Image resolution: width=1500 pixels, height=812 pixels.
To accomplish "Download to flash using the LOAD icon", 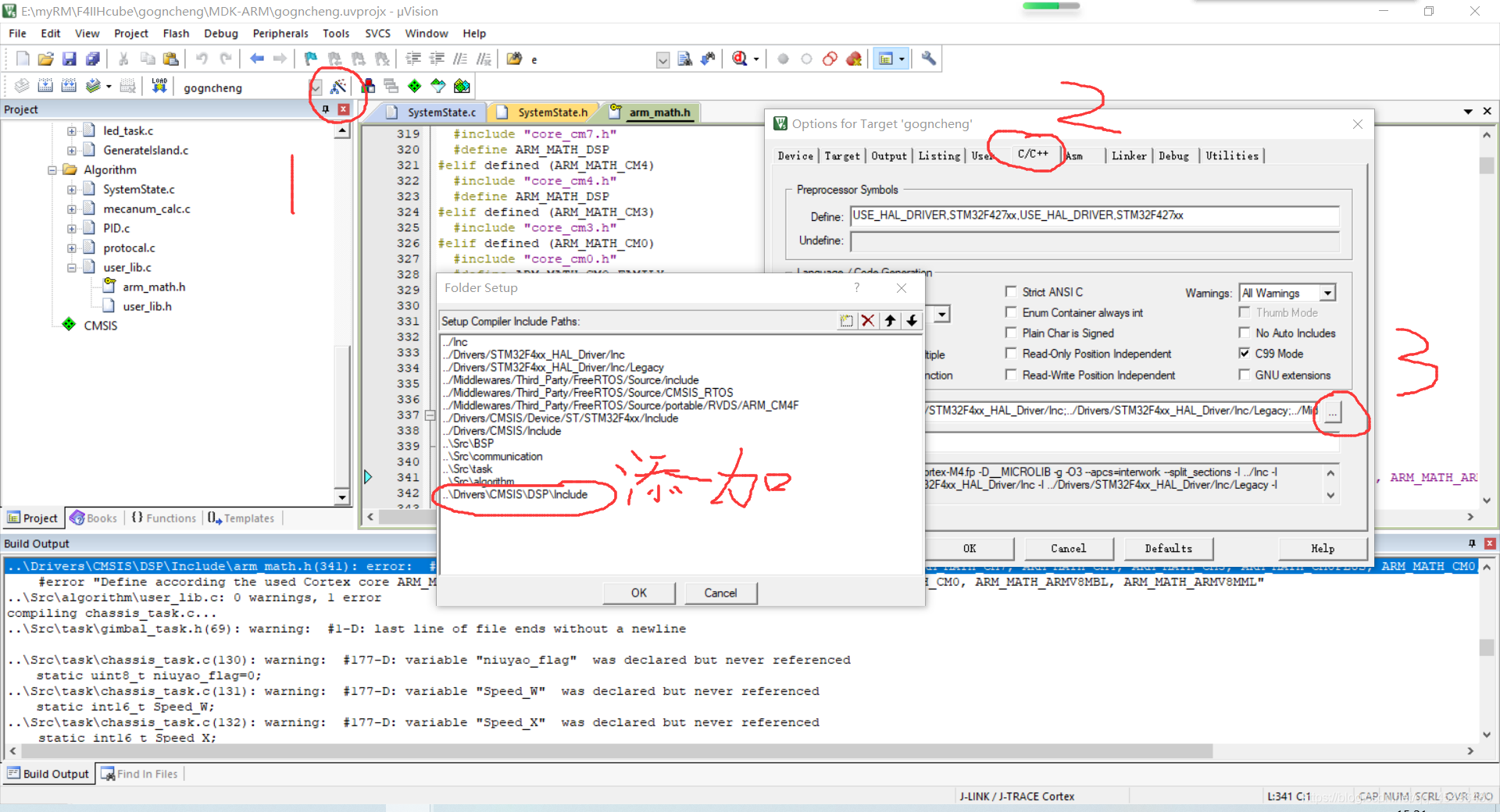I will coord(159,86).
